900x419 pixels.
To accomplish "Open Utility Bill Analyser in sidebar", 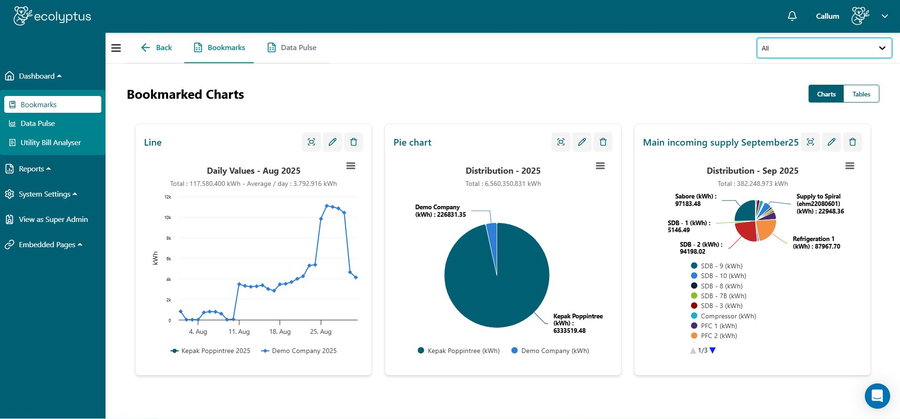I will coord(50,143).
